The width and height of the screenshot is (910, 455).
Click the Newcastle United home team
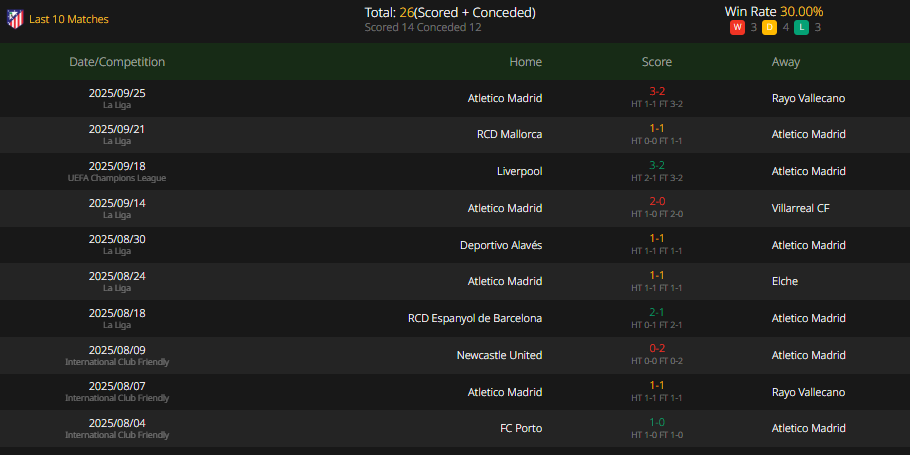[499, 355]
